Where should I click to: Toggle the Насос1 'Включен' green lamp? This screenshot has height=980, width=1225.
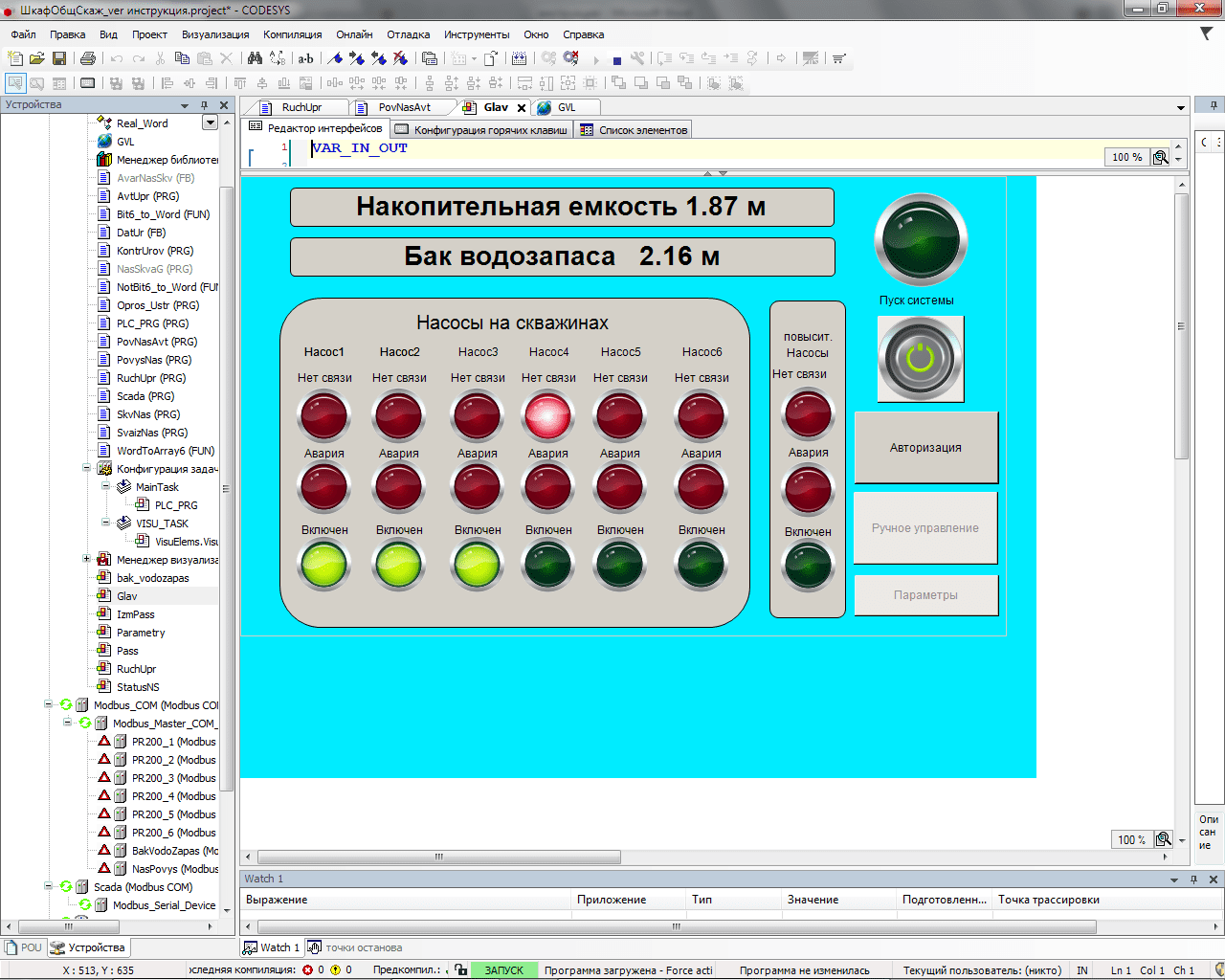(324, 565)
